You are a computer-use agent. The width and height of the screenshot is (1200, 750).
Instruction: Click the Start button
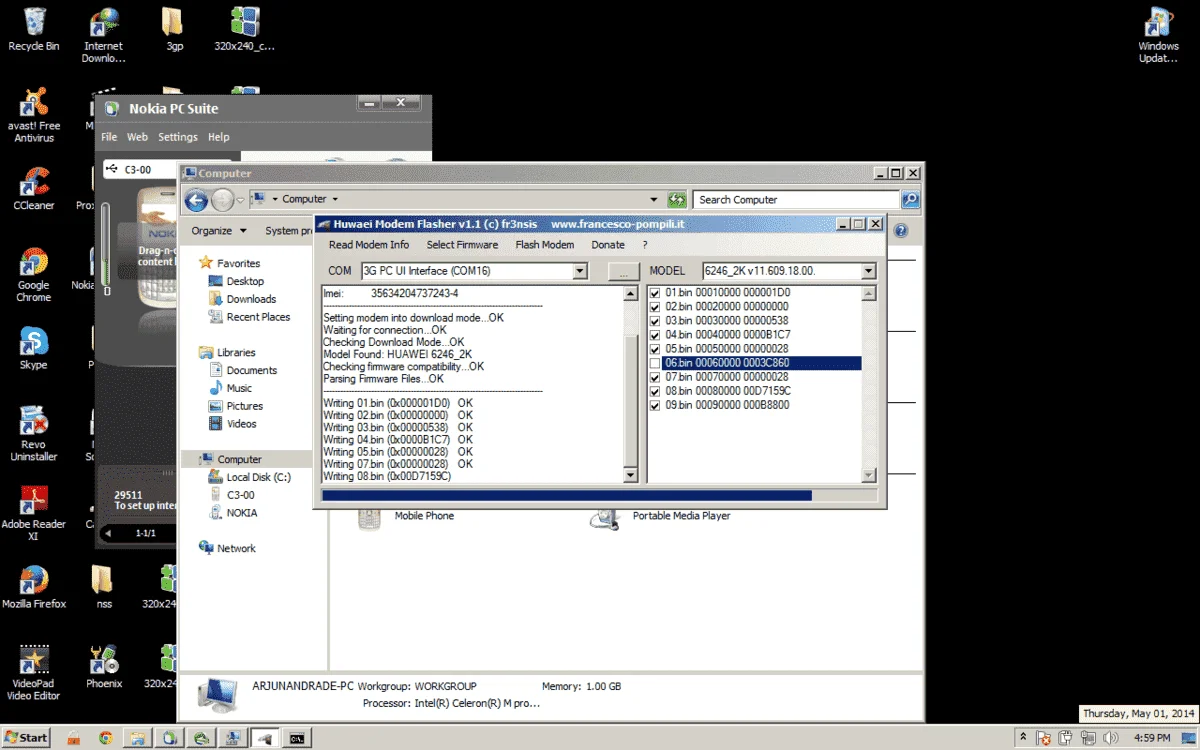click(26, 738)
